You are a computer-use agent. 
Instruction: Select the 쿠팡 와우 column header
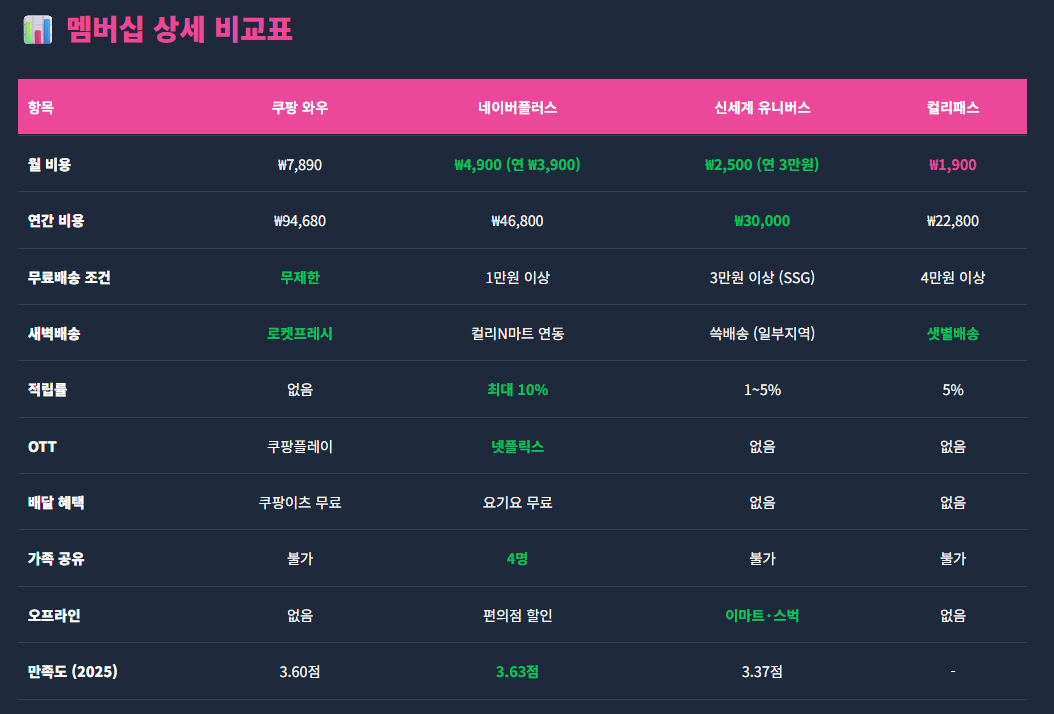[x=300, y=108]
